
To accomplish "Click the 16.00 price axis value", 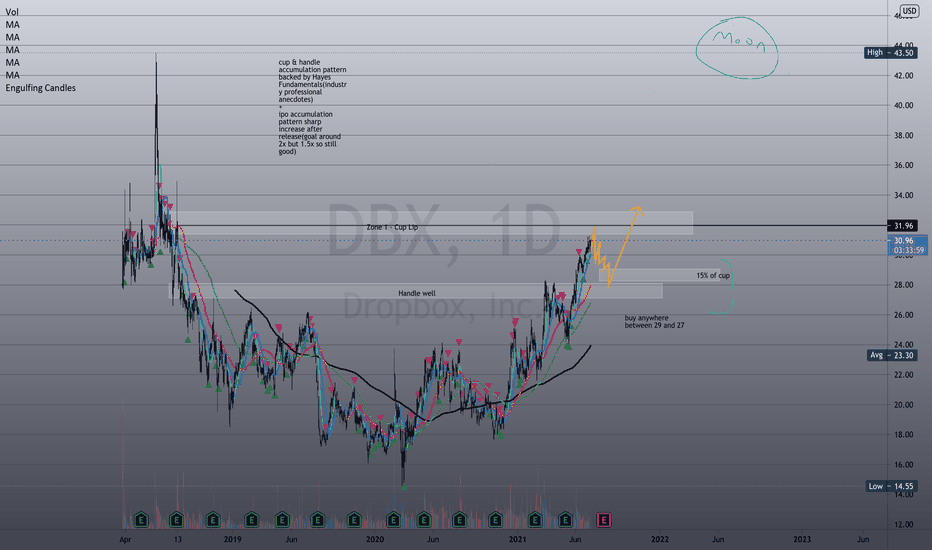I will pos(903,464).
